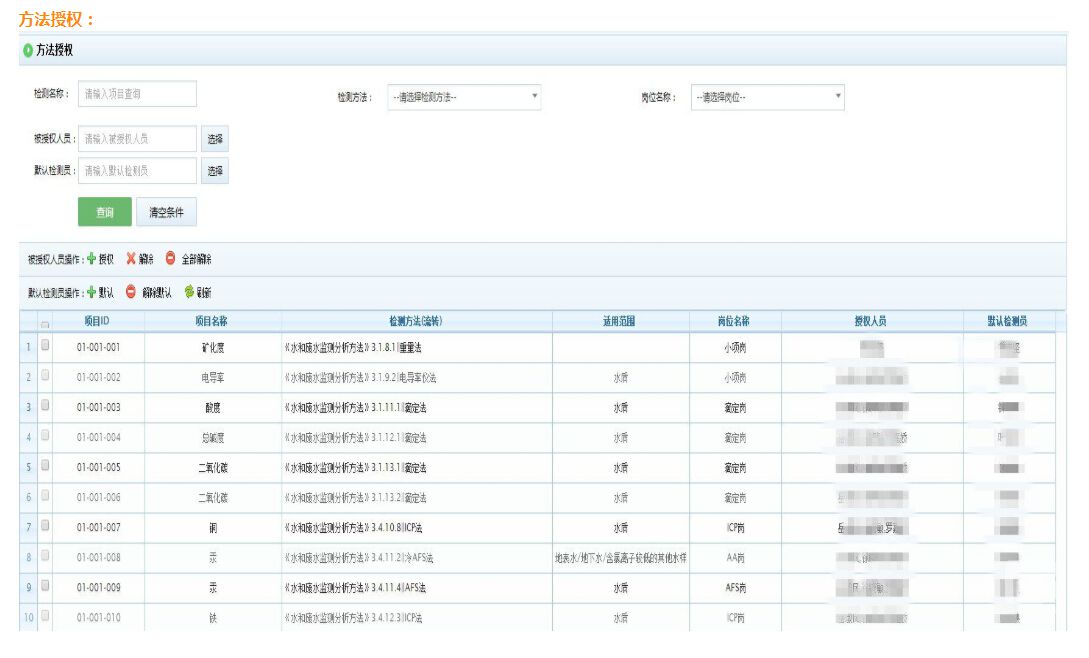Click the 岗位名称 column header
The height and width of the screenshot is (658, 1089).
[x=733, y=321]
